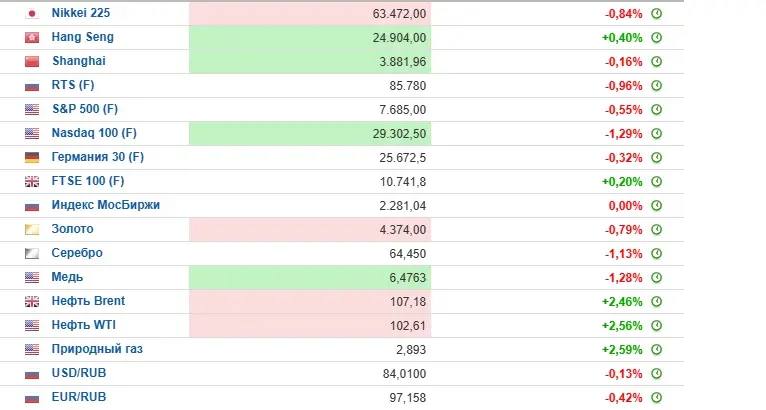The width and height of the screenshot is (766, 410).
Task: Click the clock icon next to Золото -0,79%
Action: tap(657, 229)
